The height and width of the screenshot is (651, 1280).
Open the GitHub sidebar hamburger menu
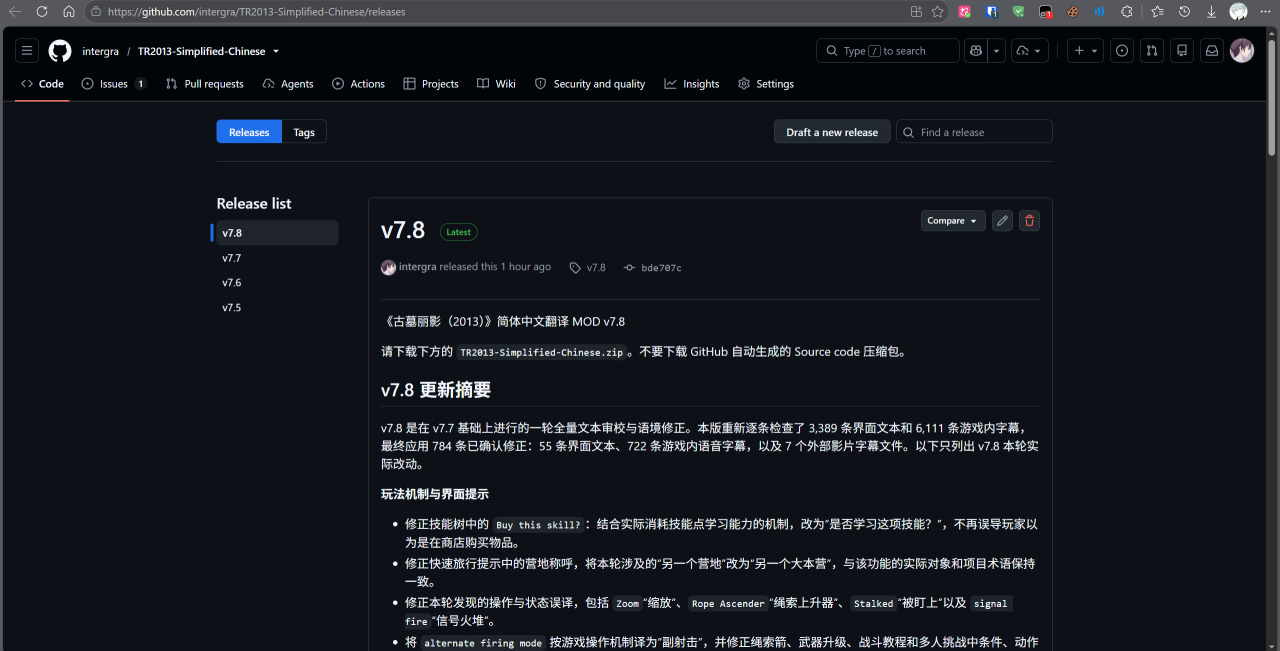click(x=27, y=51)
